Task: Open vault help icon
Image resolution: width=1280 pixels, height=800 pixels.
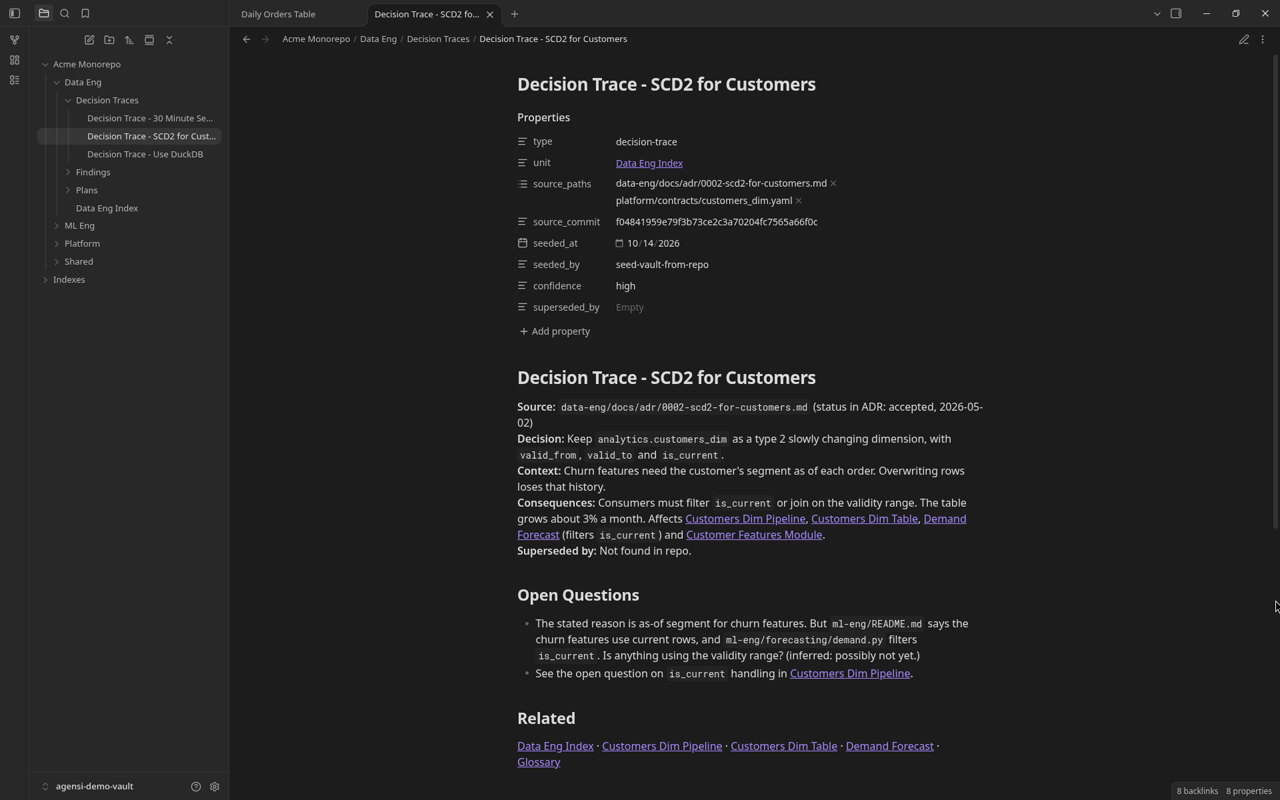Action: point(196,787)
